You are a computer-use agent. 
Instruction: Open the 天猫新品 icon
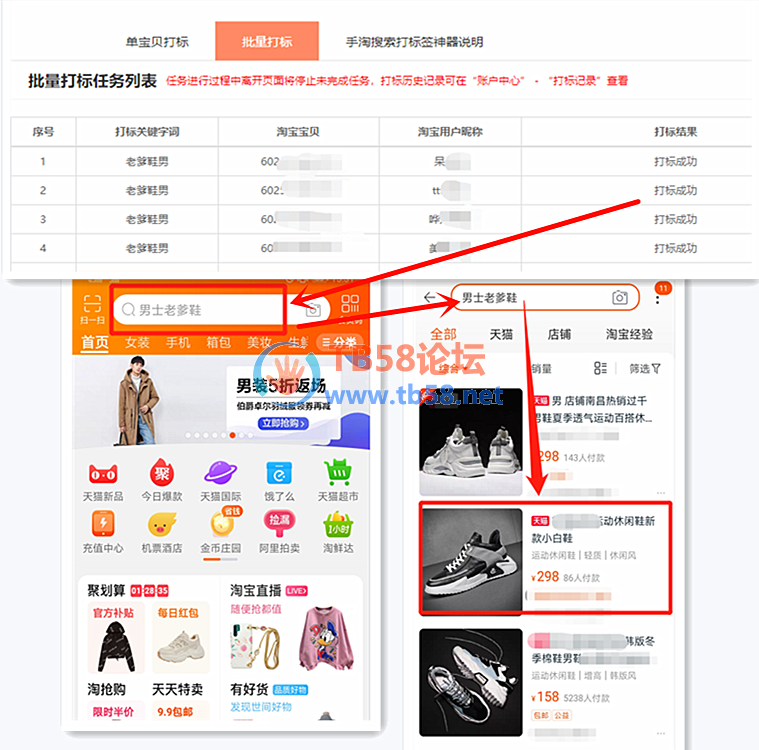[x=103, y=474]
